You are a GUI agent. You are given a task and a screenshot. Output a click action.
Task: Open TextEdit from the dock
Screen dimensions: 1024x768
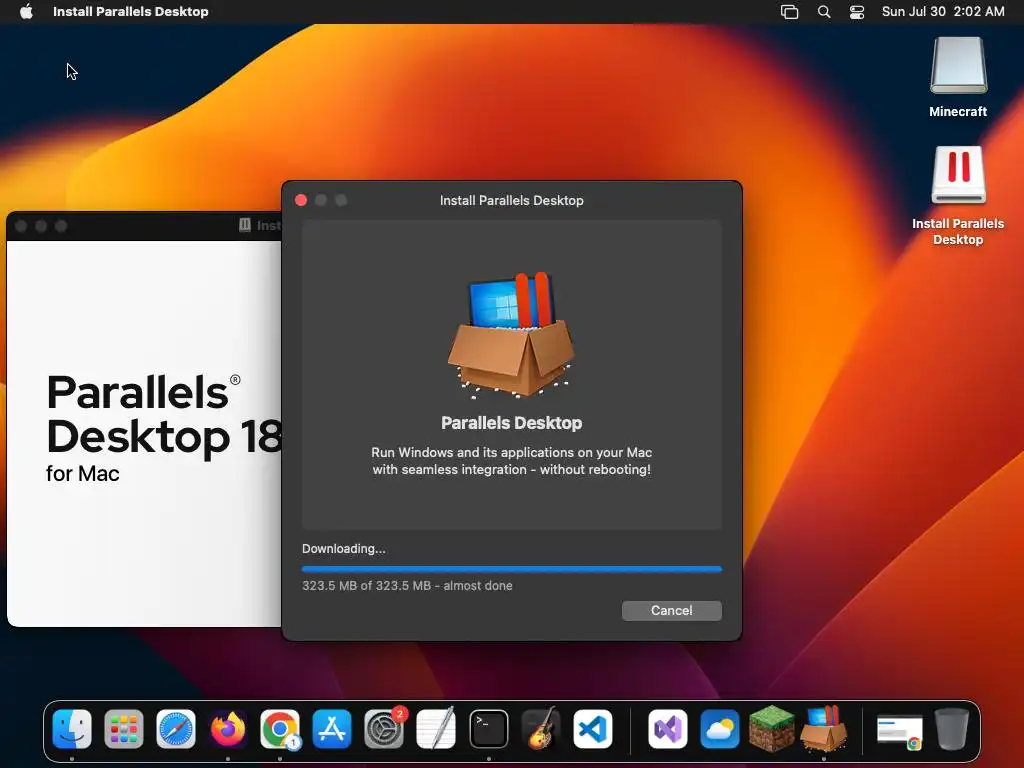click(436, 728)
